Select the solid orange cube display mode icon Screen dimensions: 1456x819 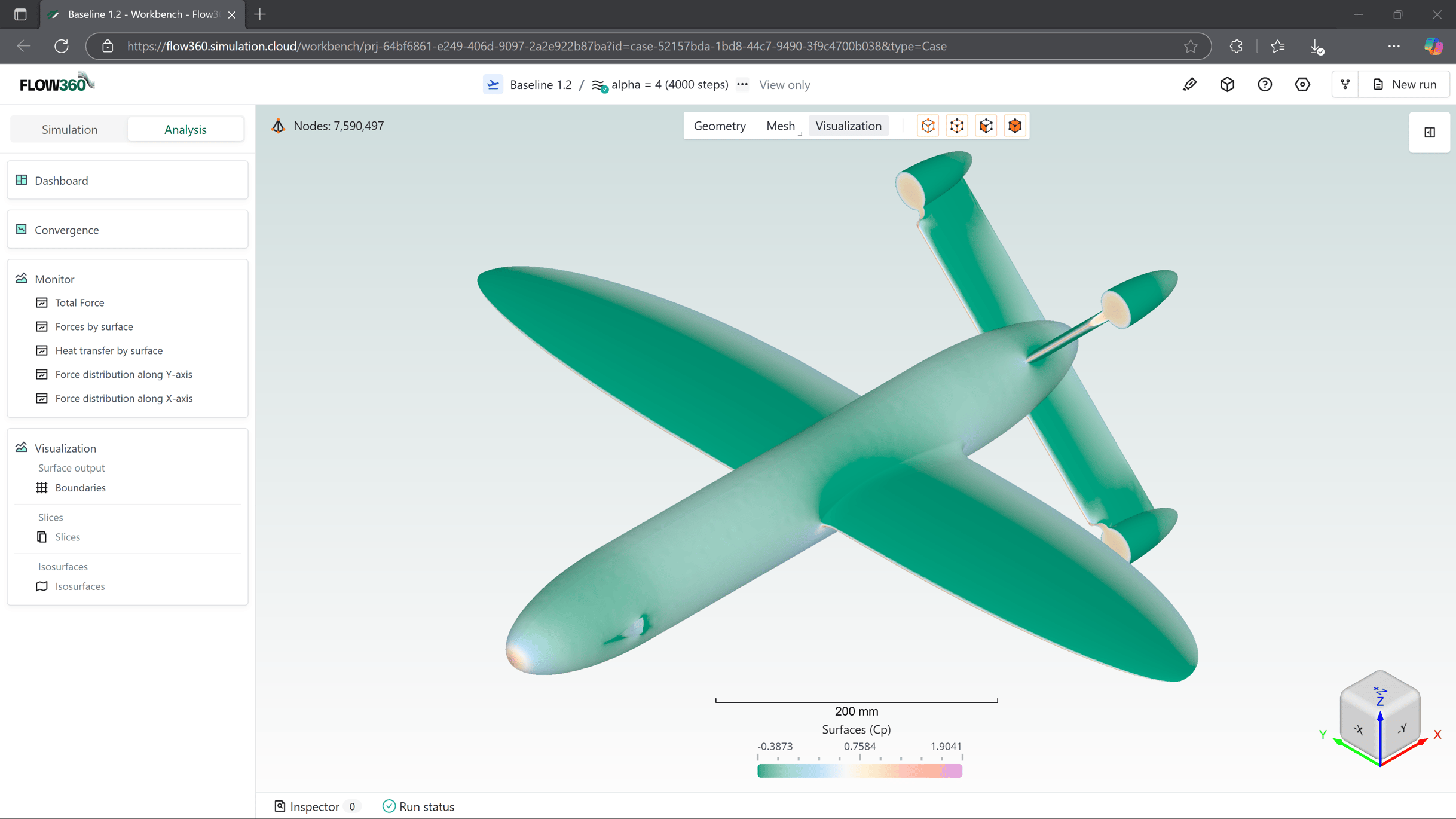click(1015, 126)
